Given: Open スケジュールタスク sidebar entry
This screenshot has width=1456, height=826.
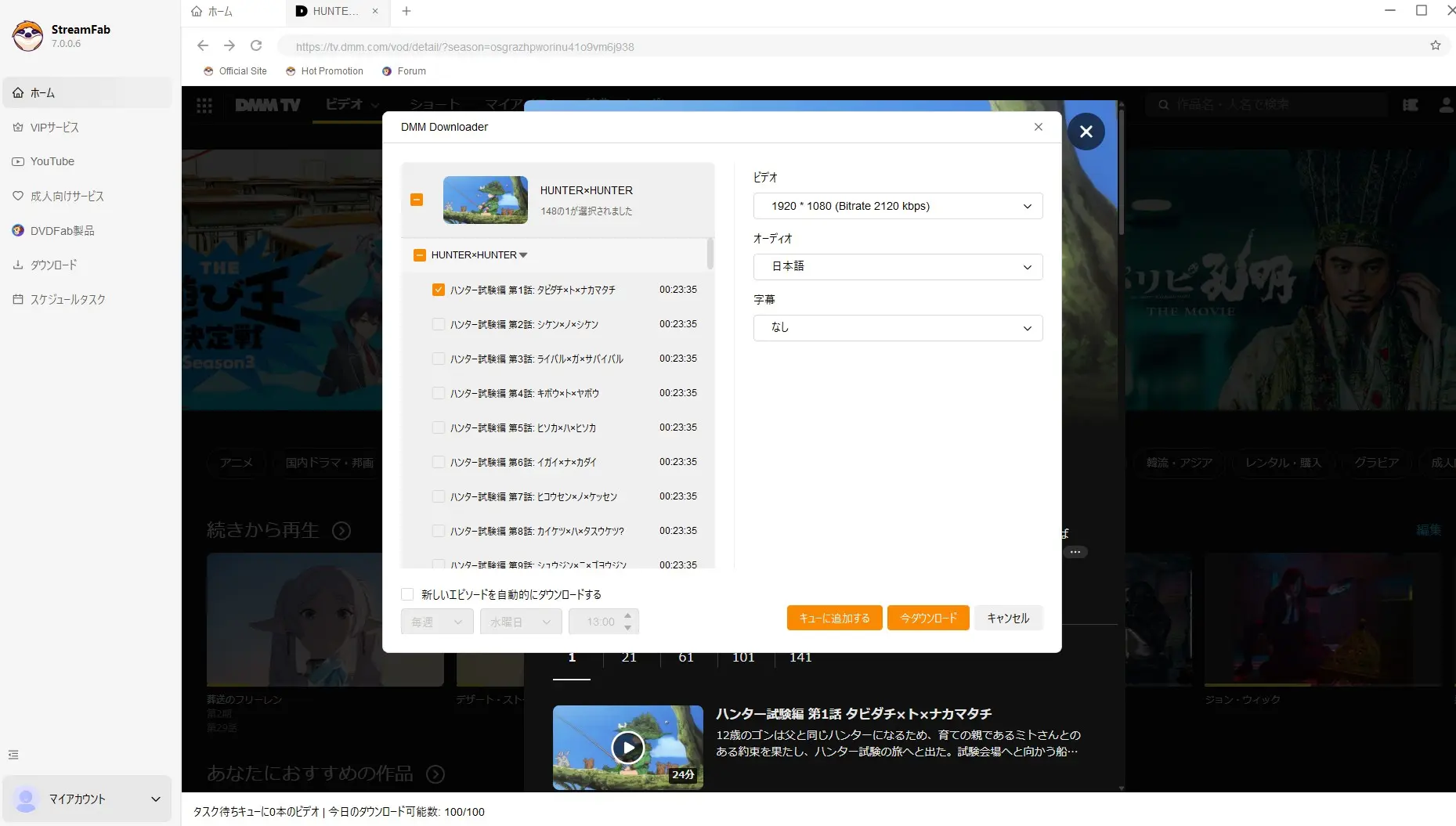Looking at the screenshot, I should click(87, 299).
